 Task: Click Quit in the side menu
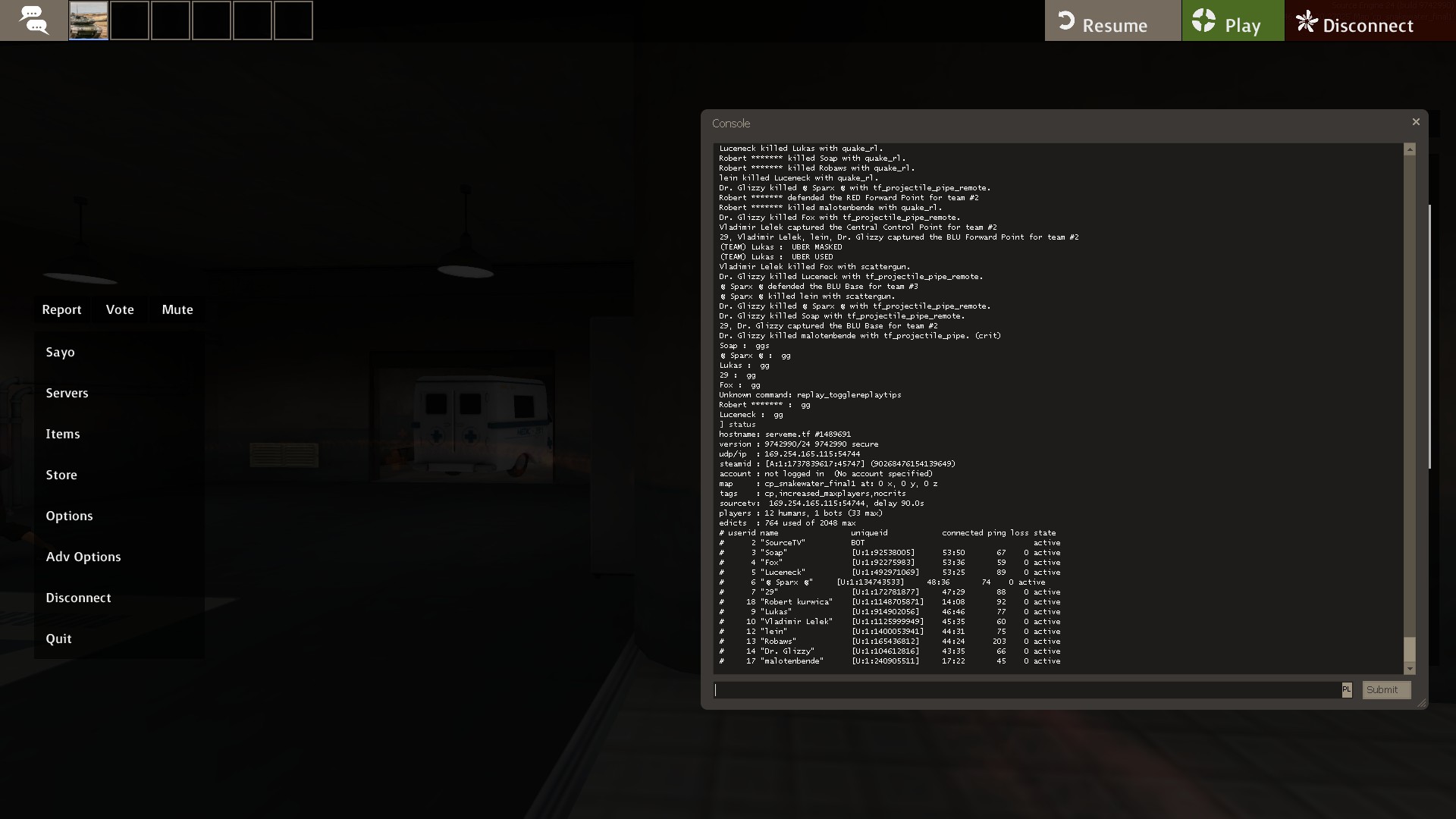pos(58,639)
